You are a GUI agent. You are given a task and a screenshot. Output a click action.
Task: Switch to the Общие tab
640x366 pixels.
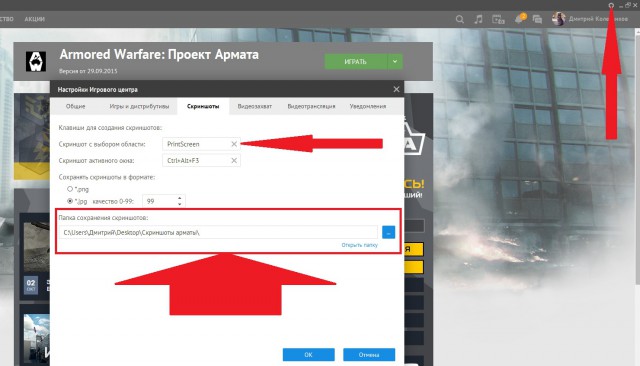tap(76, 106)
